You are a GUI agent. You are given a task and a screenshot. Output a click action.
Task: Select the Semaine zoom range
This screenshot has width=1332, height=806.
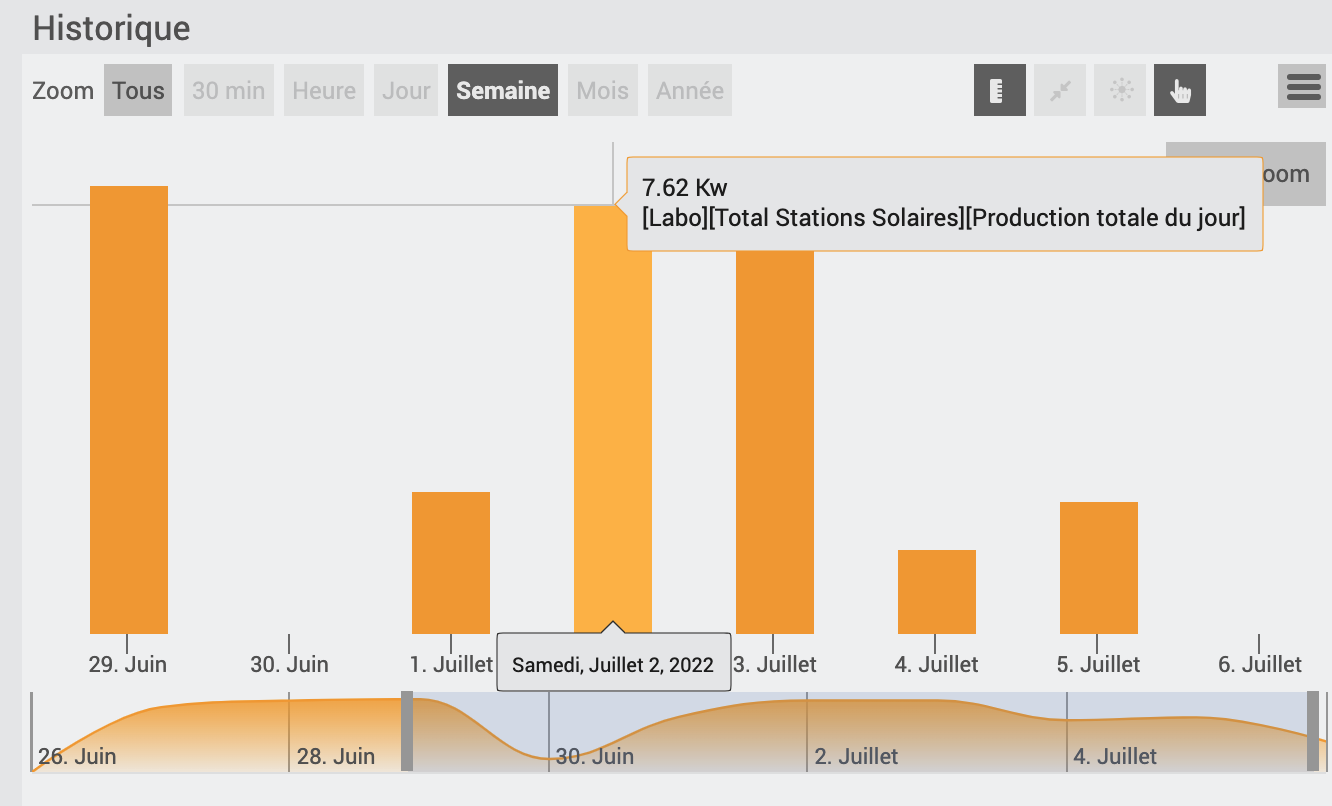click(x=503, y=90)
